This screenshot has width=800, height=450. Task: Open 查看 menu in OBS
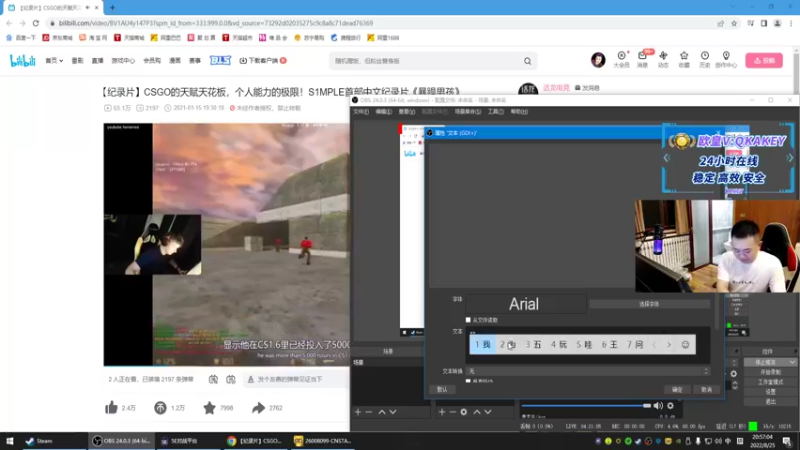[x=407, y=112]
